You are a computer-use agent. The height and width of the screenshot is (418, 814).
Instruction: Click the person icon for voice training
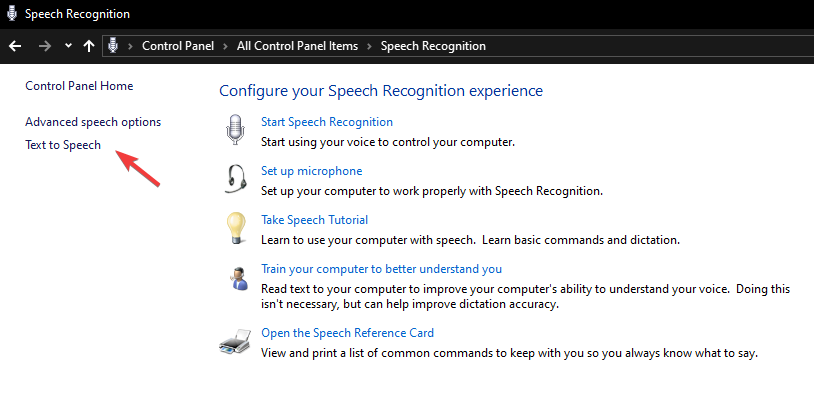(239, 278)
